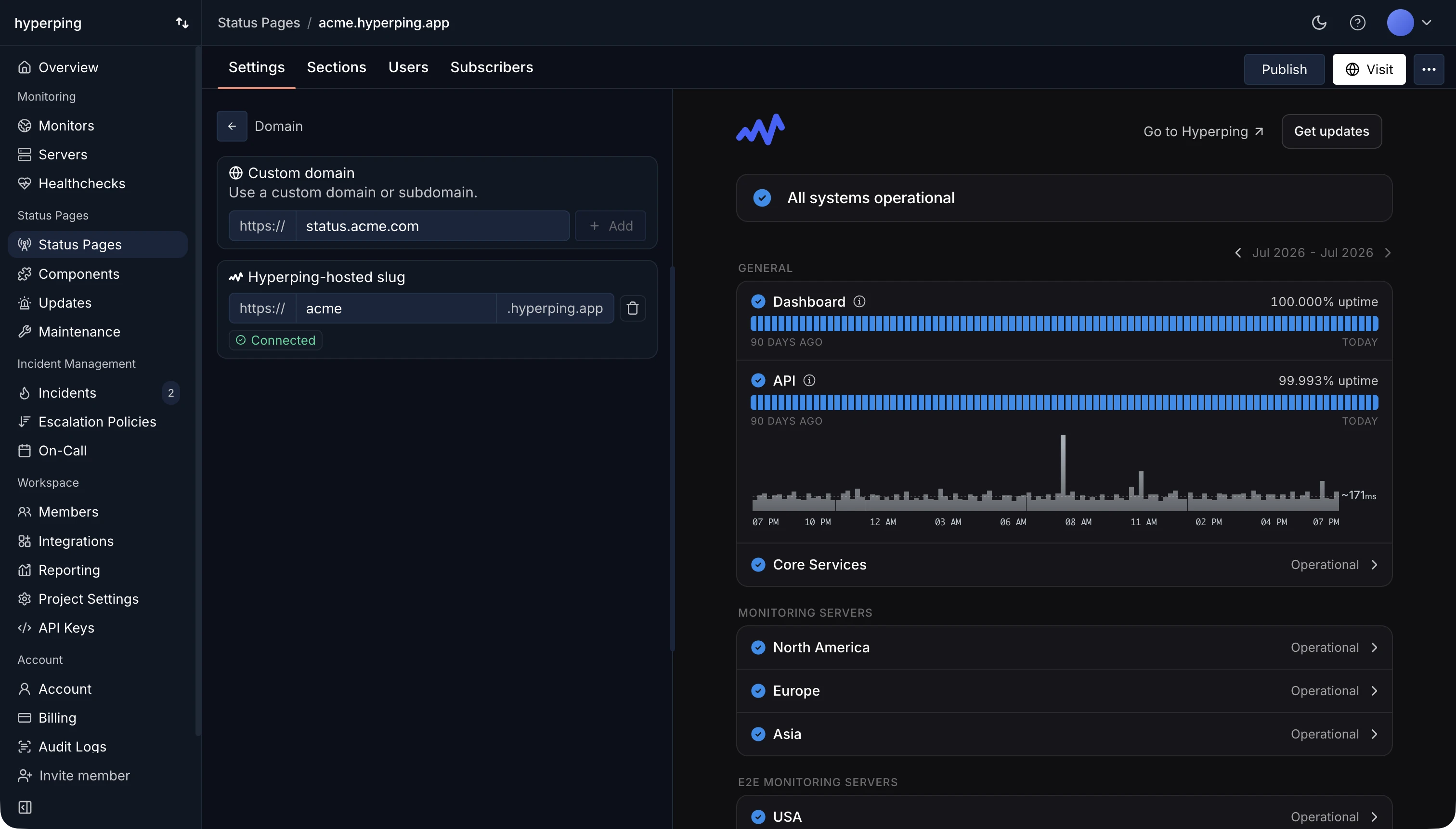1456x829 pixels.
Task: Click the Dashboard 90-day uptime bar
Action: [1064, 324]
